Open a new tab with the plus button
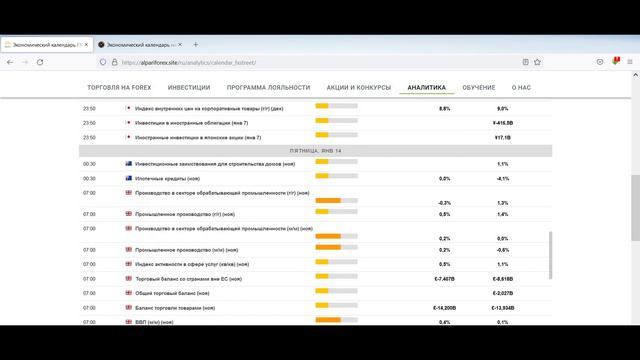The width and height of the screenshot is (640, 360). [196, 44]
